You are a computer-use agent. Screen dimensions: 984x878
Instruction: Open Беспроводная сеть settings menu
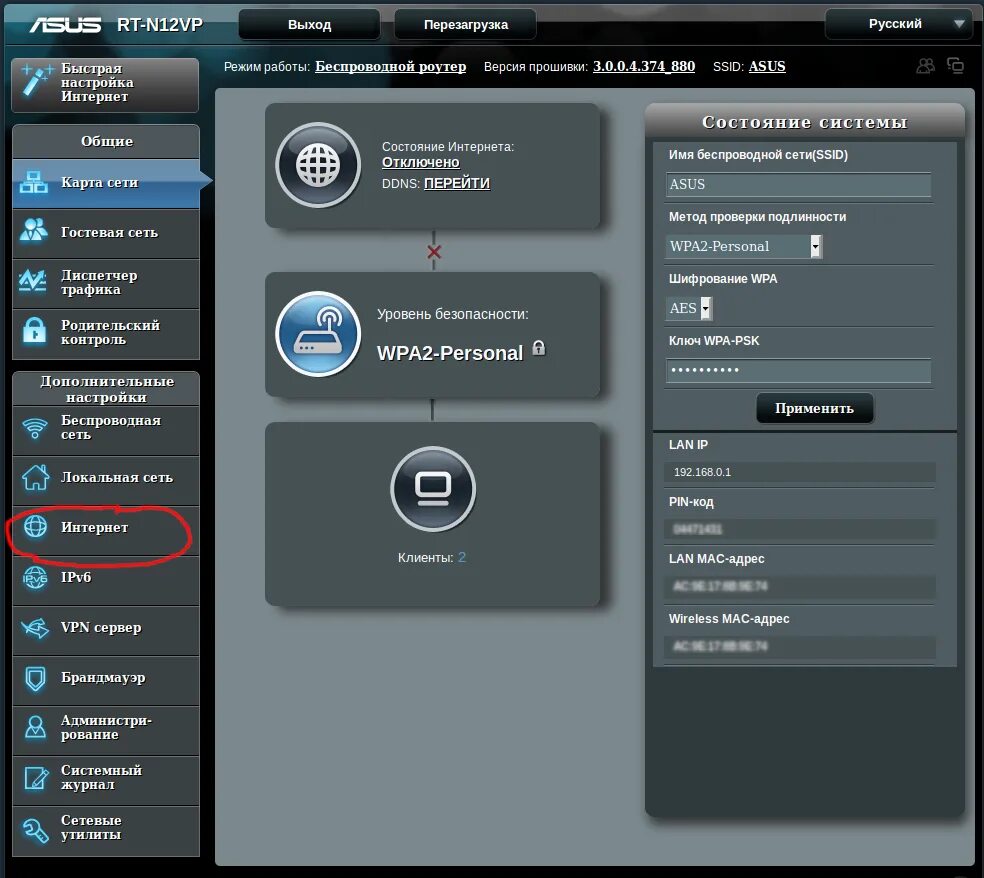(x=106, y=430)
